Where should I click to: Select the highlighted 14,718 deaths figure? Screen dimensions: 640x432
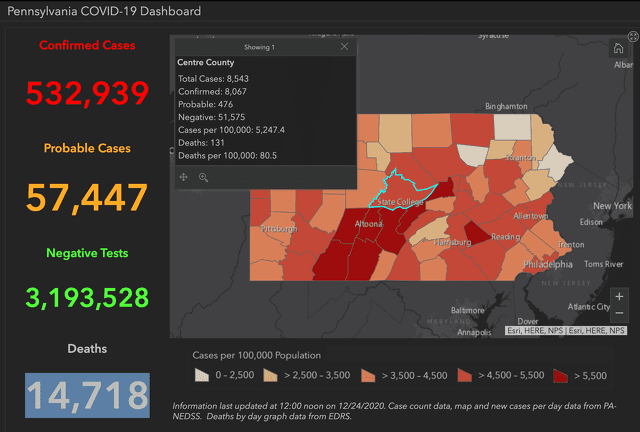click(87, 394)
